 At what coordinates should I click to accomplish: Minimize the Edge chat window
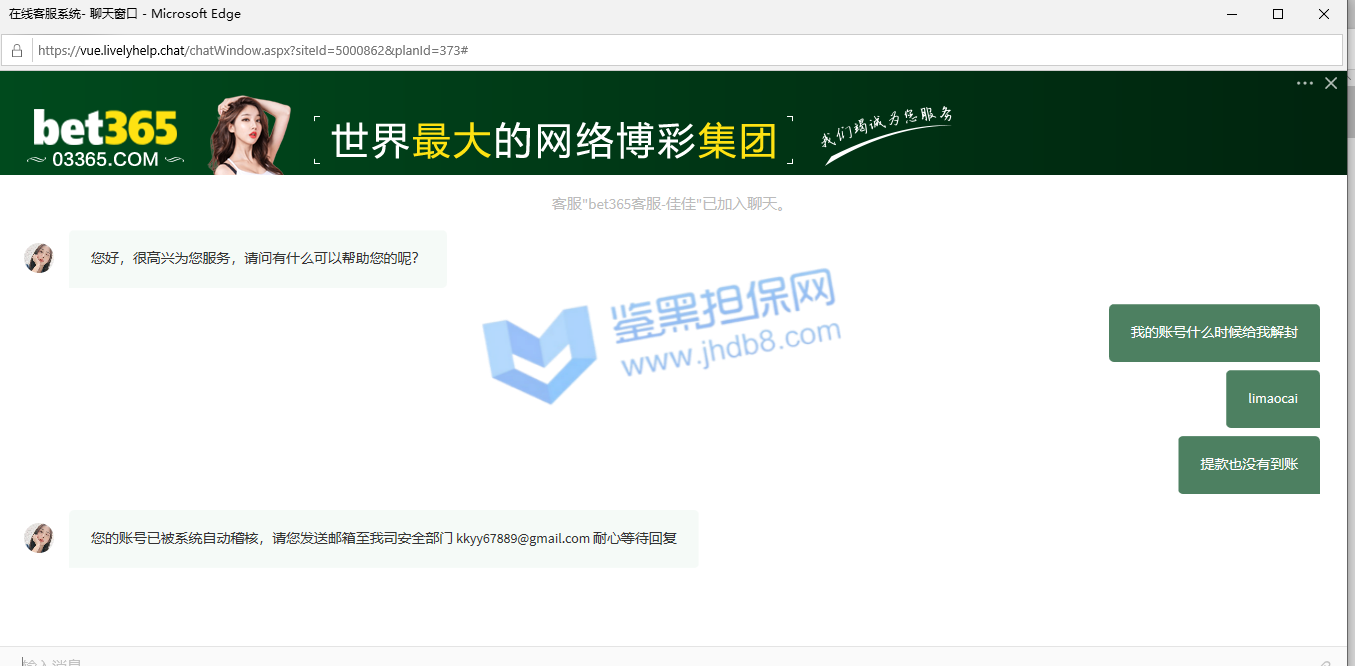(1231, 14)
